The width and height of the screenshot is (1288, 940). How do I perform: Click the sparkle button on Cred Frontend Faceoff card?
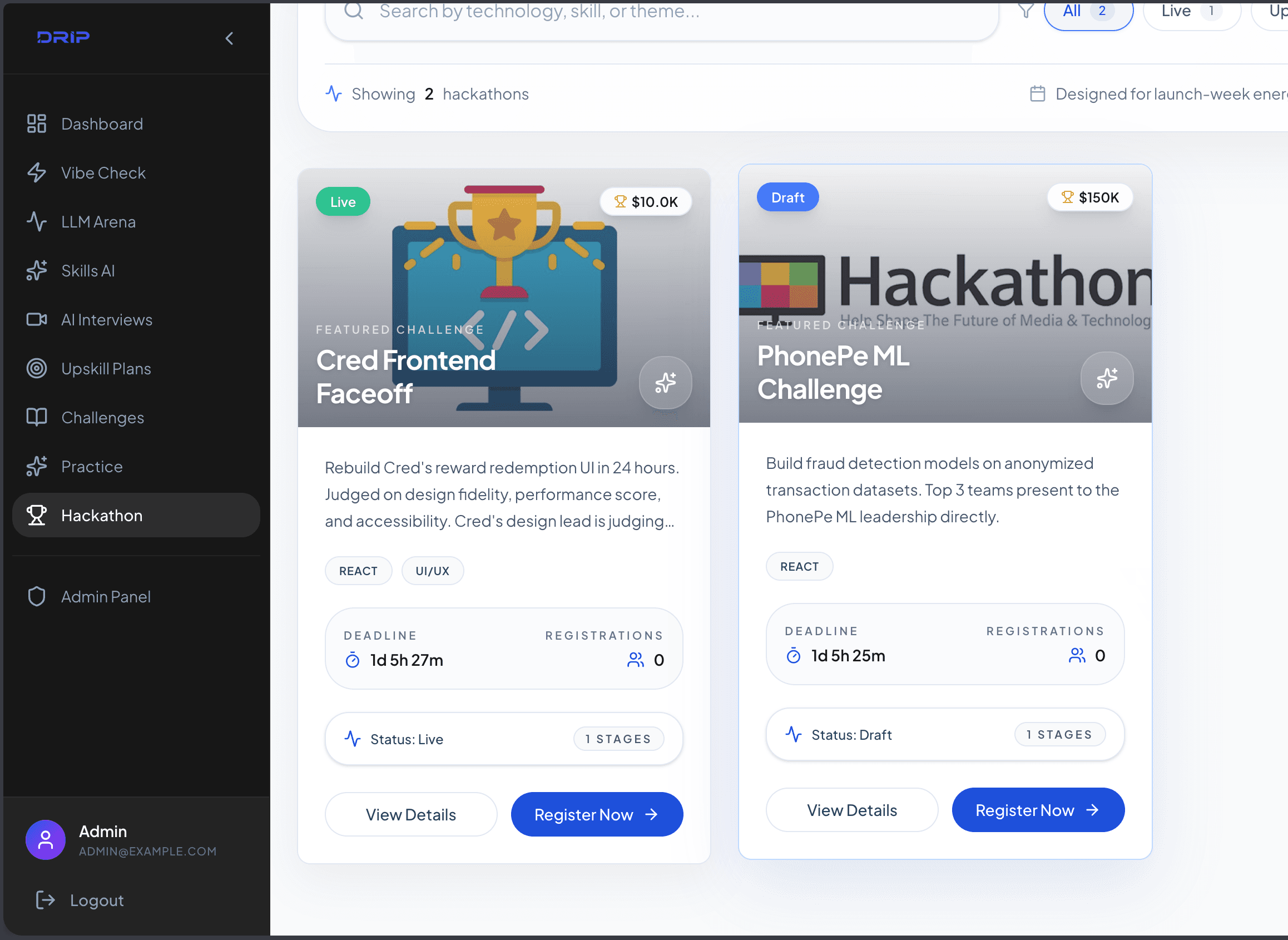pyautogui.click(x=666, y=383)
